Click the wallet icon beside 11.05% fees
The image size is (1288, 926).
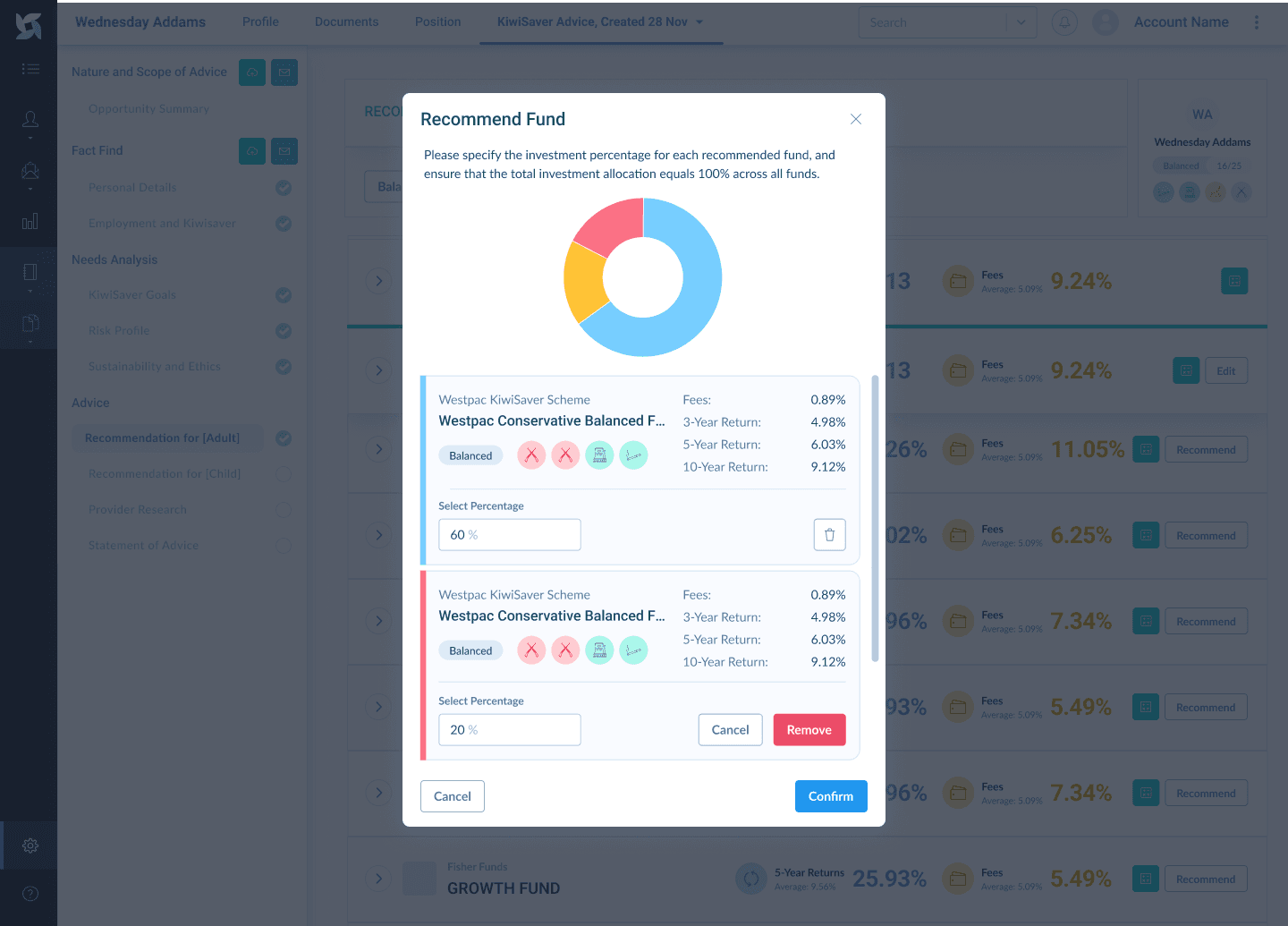click(x=958, y=449)
